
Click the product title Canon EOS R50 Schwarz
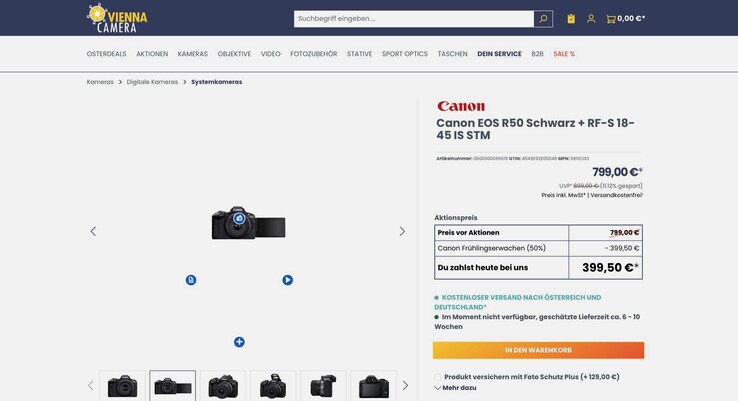[x=535, y=129]
